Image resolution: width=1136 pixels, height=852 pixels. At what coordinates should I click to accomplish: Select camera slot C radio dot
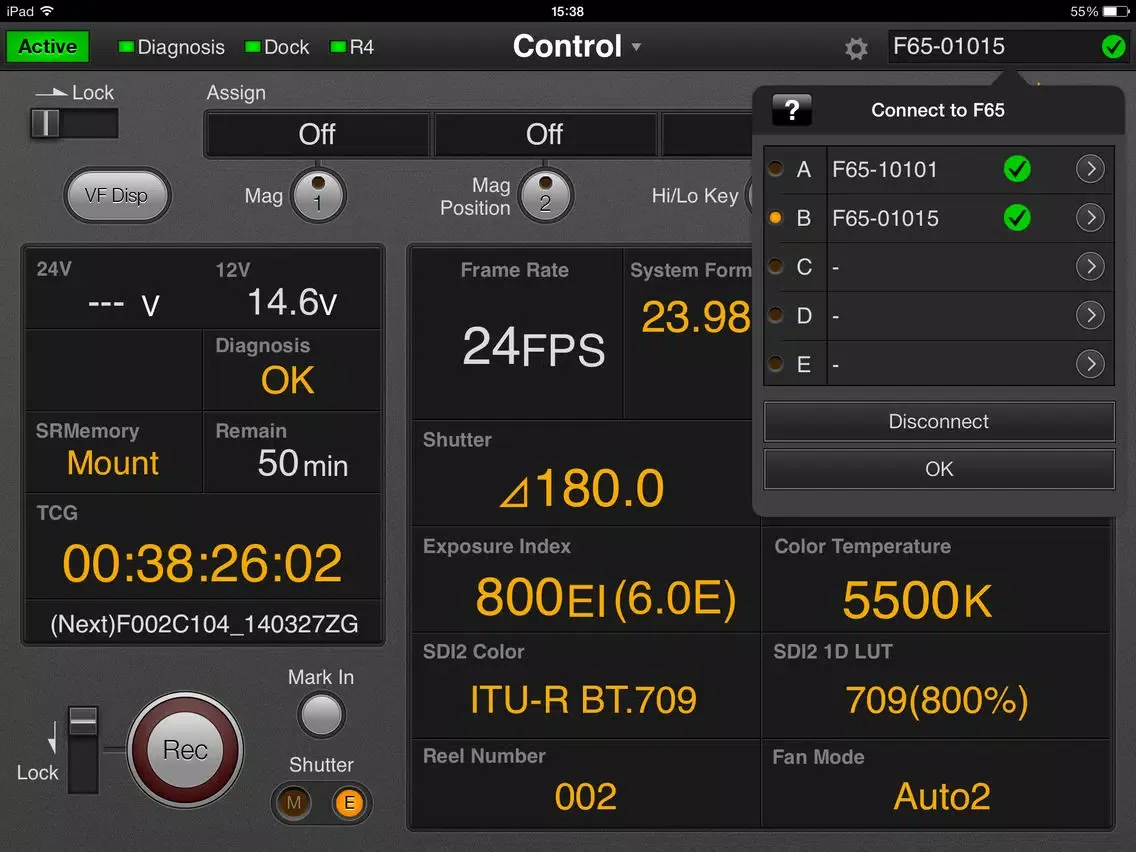tap(775, 266)
